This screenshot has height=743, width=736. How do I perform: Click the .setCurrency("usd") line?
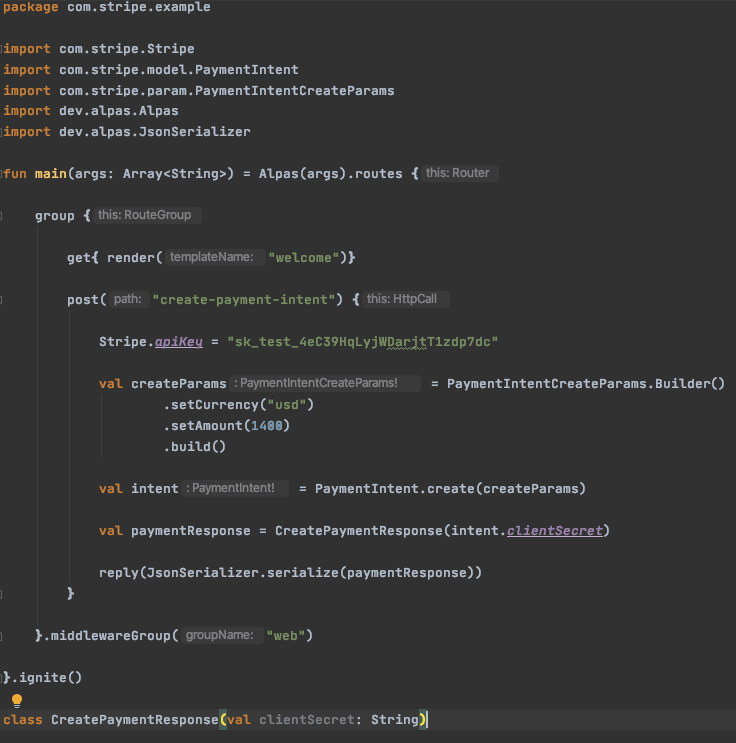click(238, 405)
